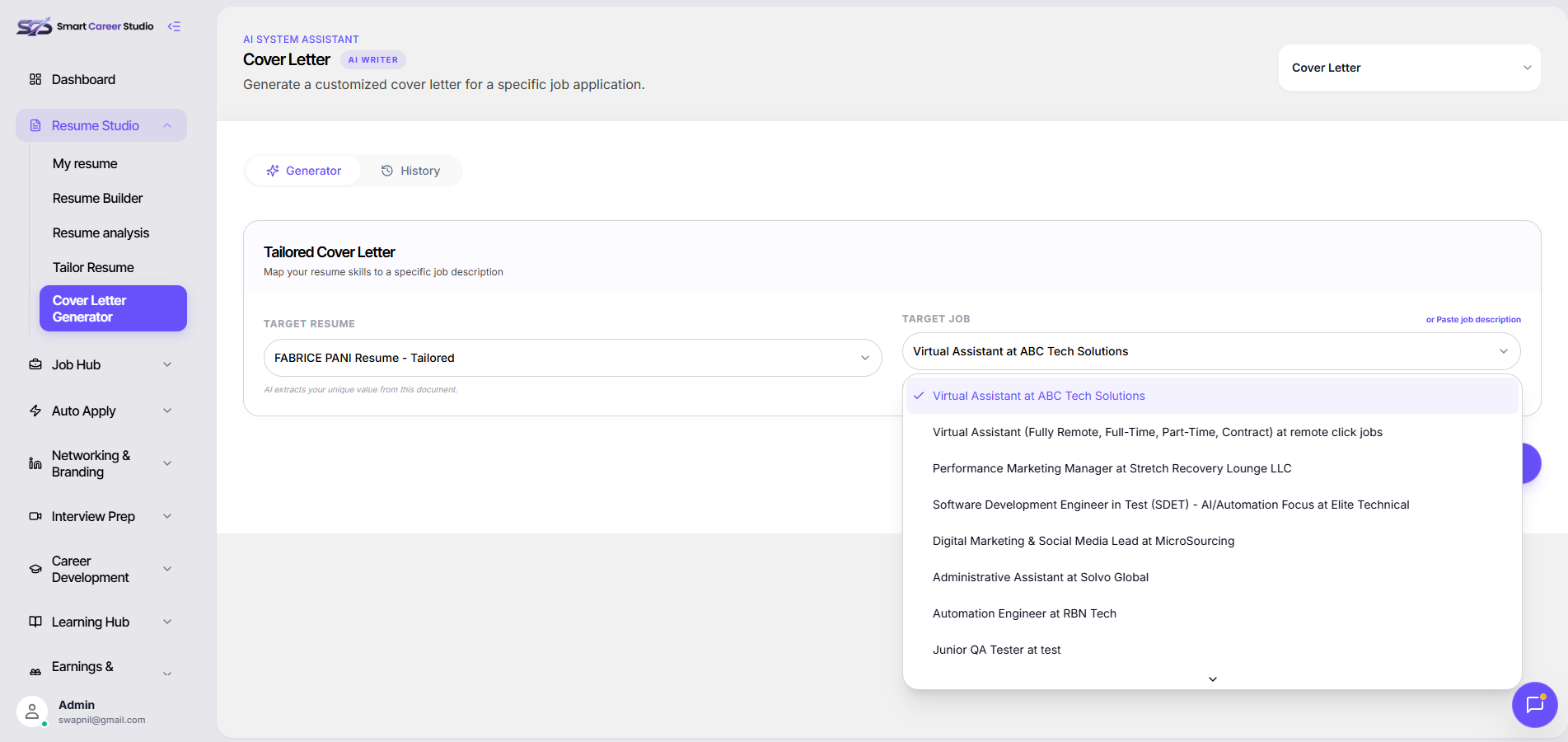The height and width of the screenshot is (742, 1568).
Task: Go to Tailor Resume
Action: [93, 267]
